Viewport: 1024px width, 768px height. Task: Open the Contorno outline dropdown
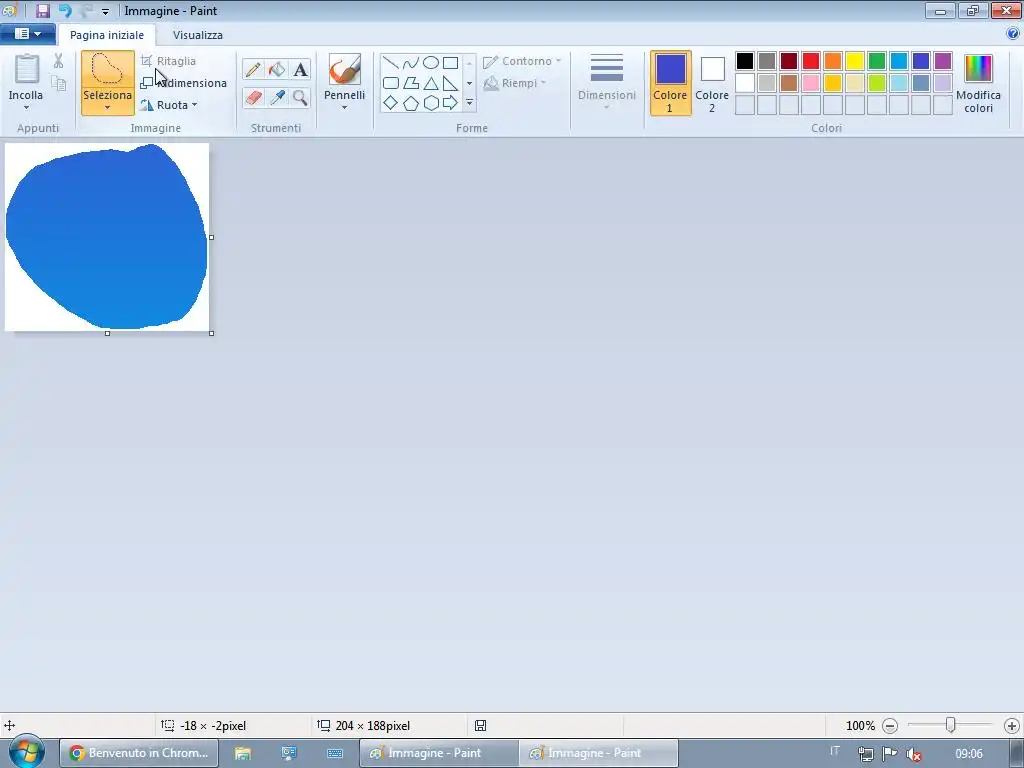pos(522,61)
